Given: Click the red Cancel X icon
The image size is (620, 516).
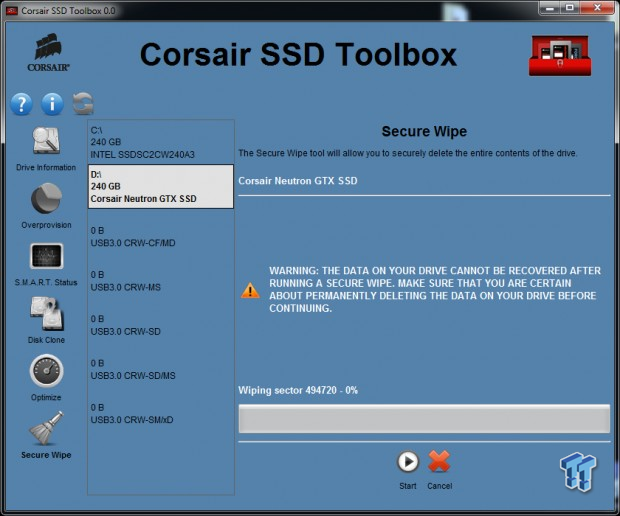Looking at the screenshot, I should (x=439, y=461).
